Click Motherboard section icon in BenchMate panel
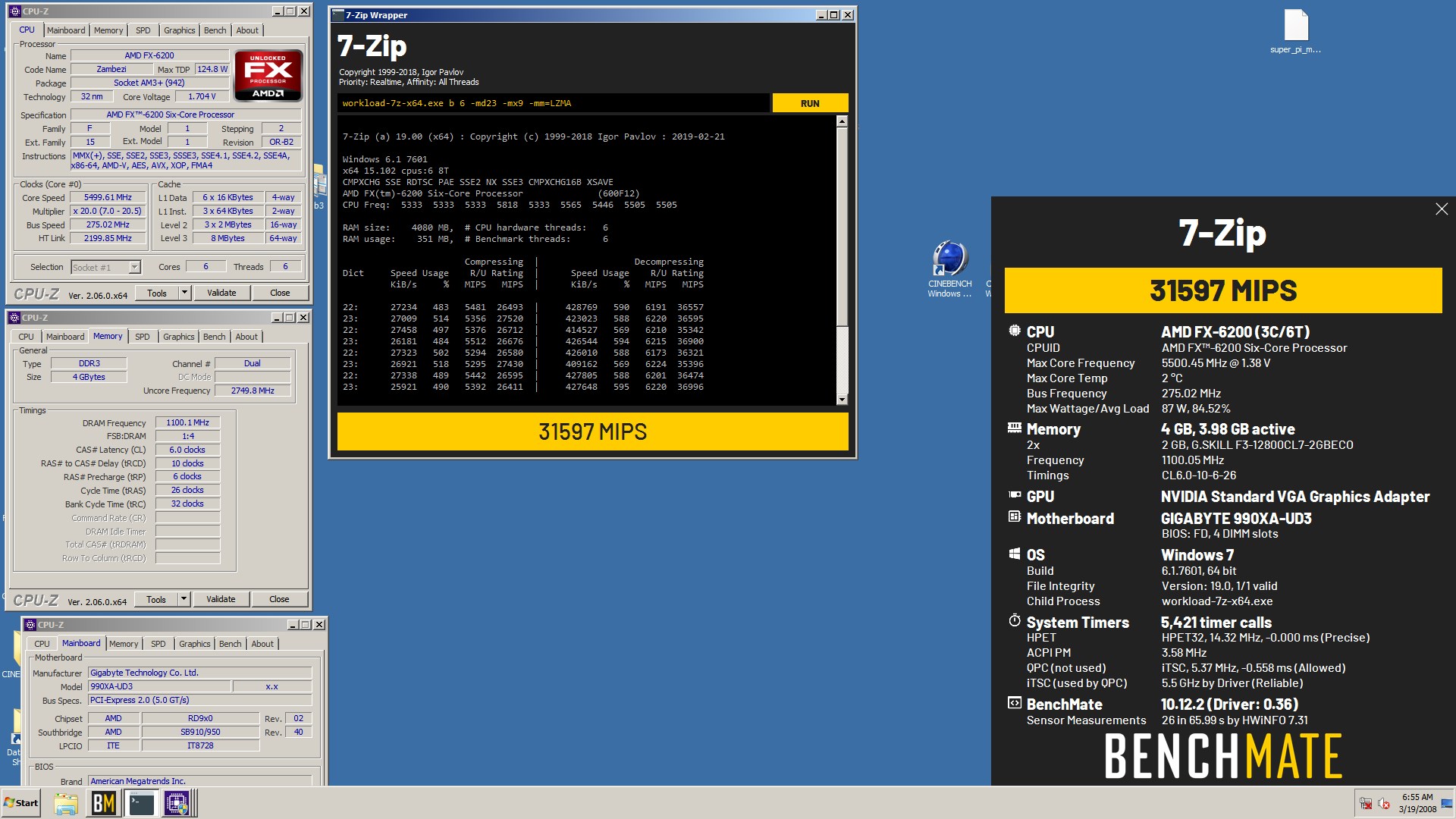Viewport: 1456px width, 819px height. click(x=1015, y=517)
